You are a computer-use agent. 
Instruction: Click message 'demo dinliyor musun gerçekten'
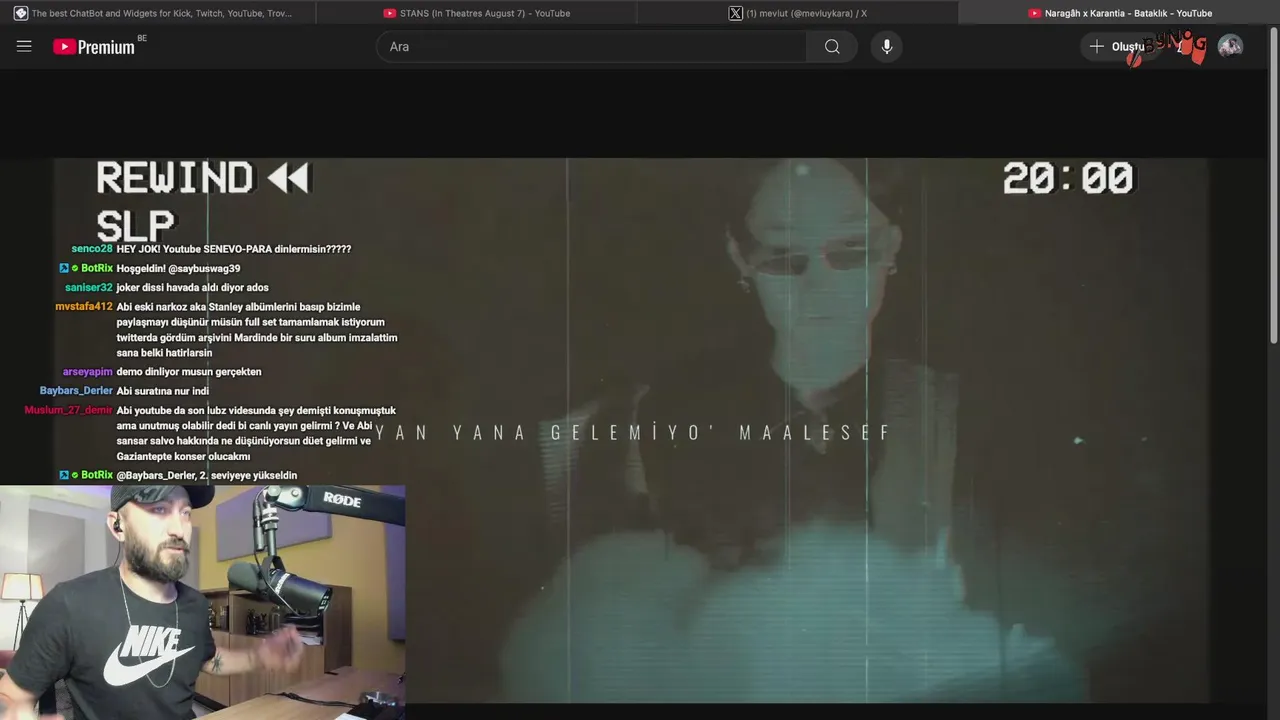[189, 372]
